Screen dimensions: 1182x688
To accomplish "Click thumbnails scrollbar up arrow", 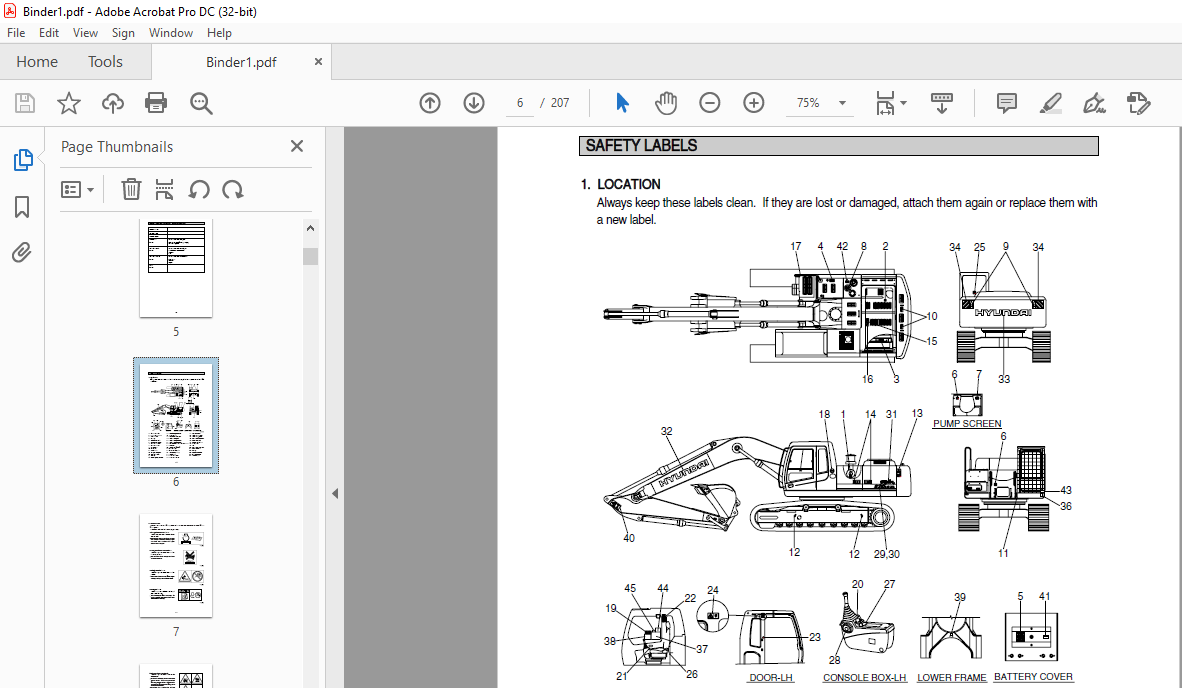I will click(311, 228).
